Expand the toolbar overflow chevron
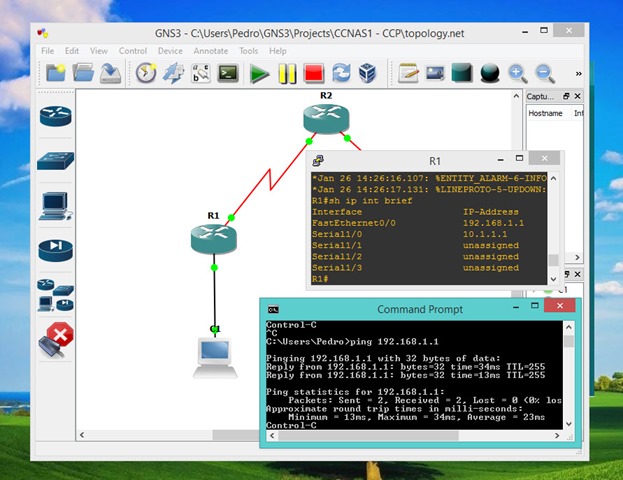Viewport: 623px width, 480px height. pyautogui.click(x=578, y=74)
